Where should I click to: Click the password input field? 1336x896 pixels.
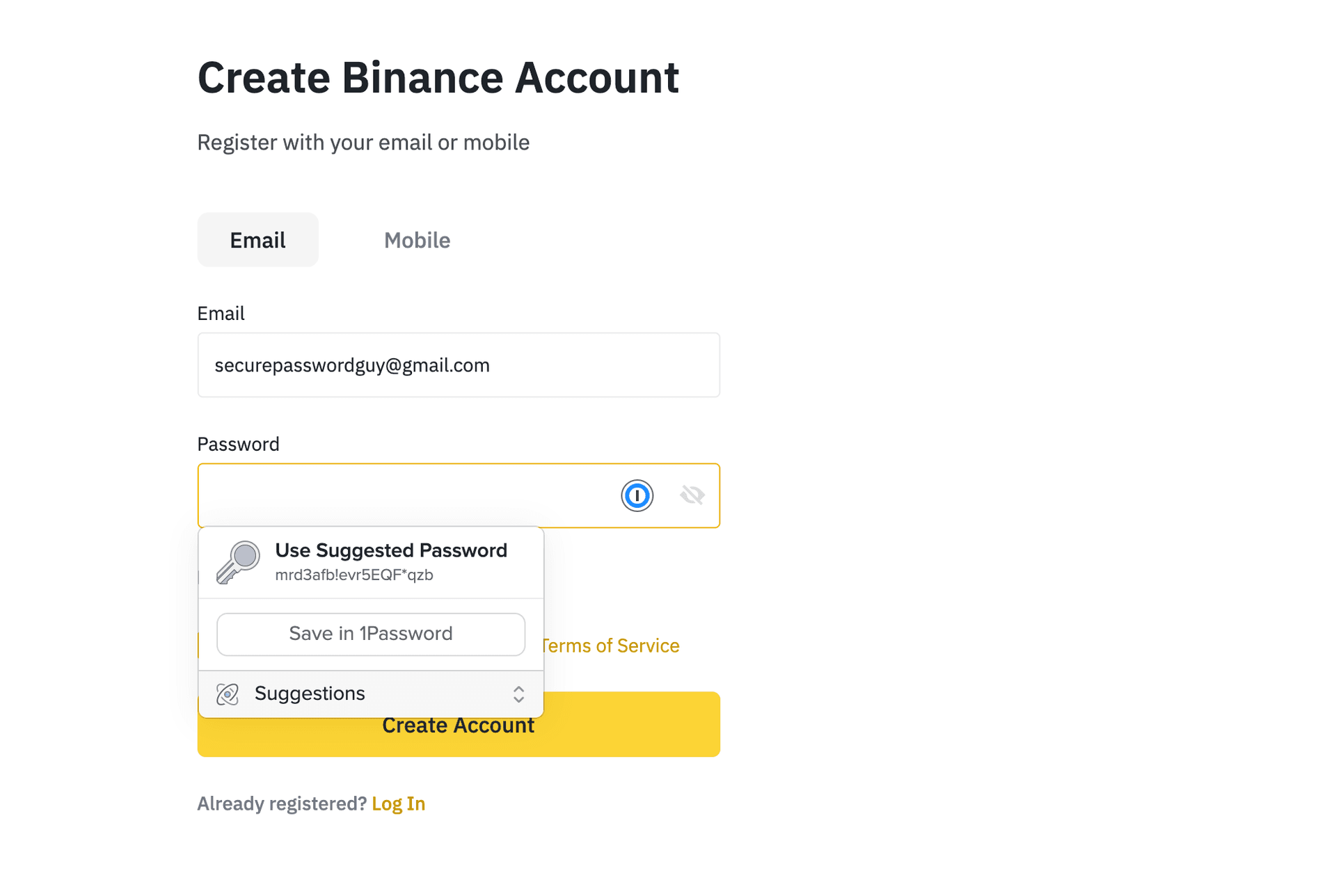459,495
